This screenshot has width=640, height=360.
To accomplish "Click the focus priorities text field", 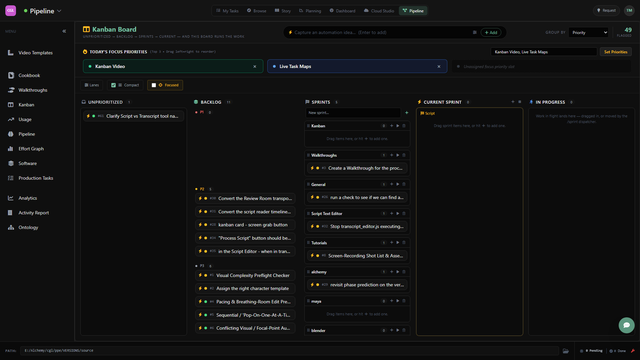I will [x=544, y=52].
